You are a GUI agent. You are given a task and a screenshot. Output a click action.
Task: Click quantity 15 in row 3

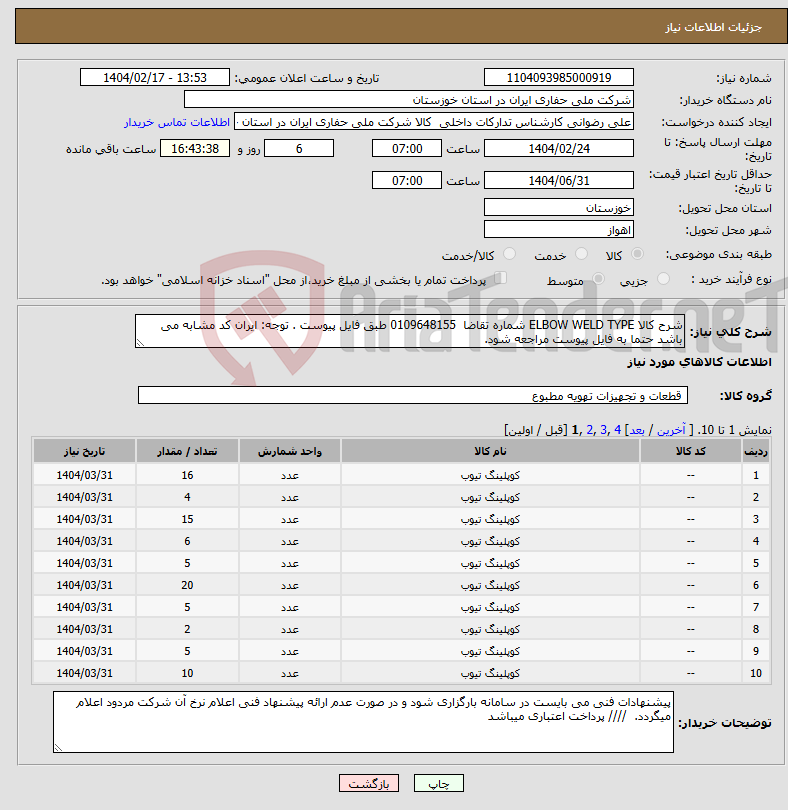click(187, 519)
